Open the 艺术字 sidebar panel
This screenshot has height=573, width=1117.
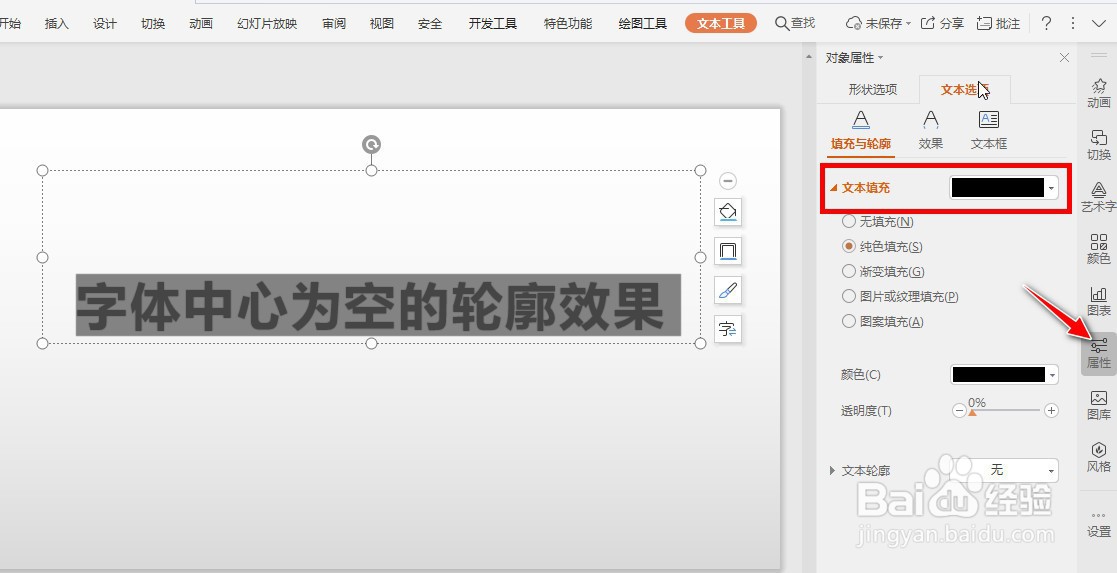click(1098, 197)
